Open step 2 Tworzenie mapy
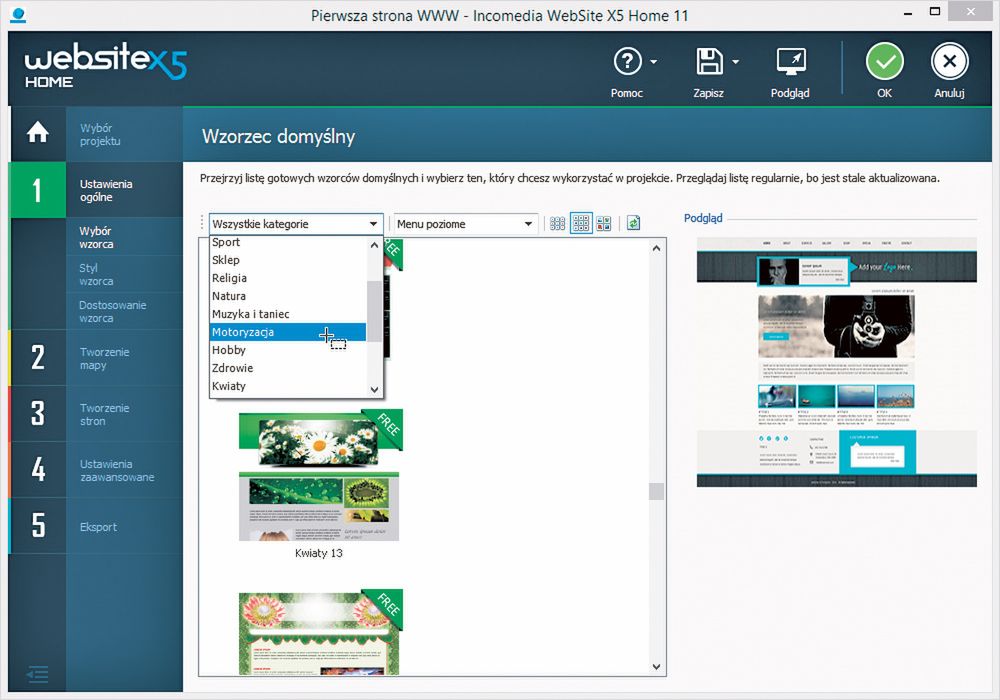 (97, 358)
